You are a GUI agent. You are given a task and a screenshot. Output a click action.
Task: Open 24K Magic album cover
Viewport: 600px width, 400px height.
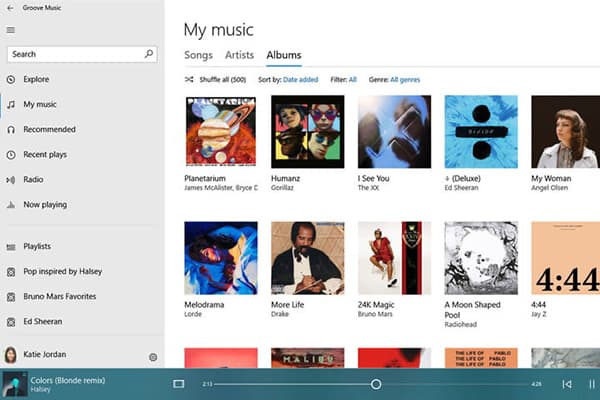pos(395,258)
